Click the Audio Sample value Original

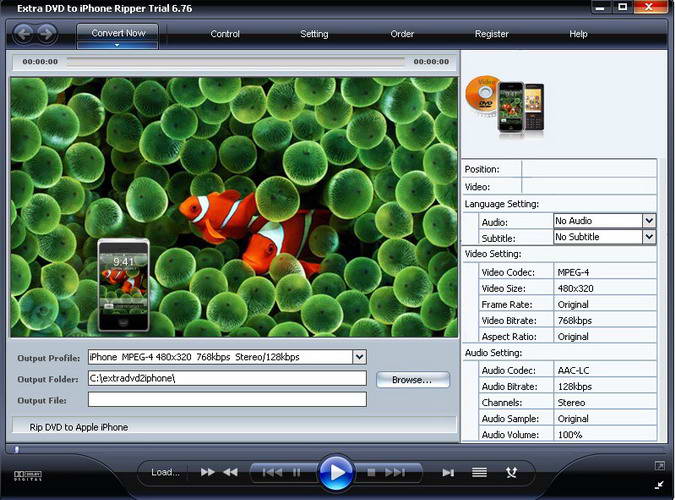[x=573, y=419]
